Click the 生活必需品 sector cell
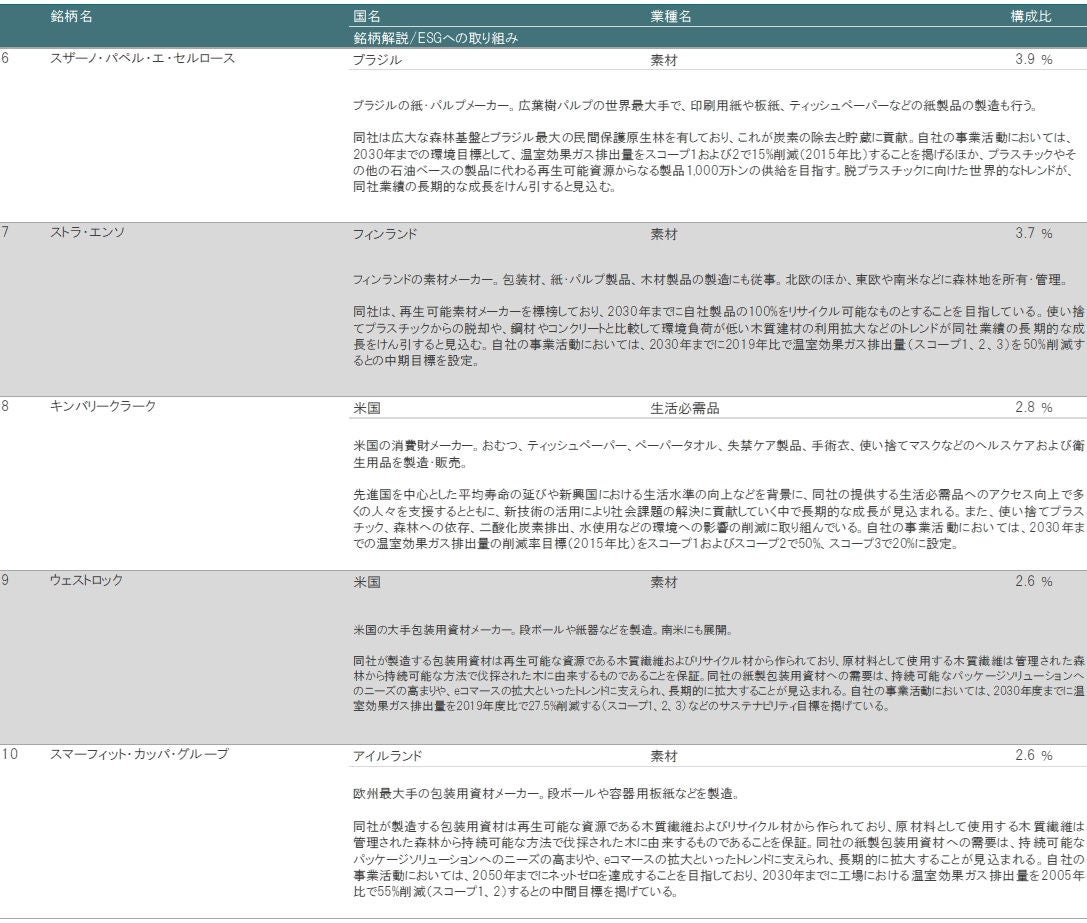Viewport: 1087px width, 923px height. (685, 408)
